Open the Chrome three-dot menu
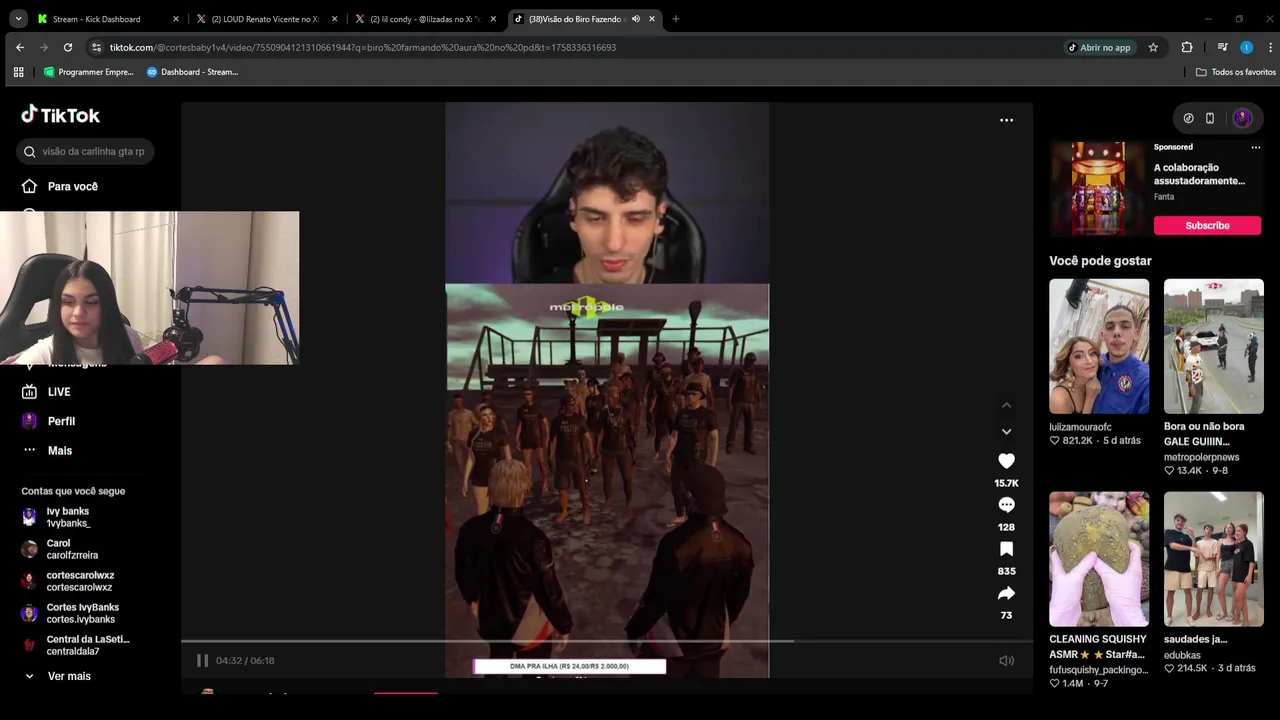The width and height of the screenshot is (1280, 720). point(1269,47)
